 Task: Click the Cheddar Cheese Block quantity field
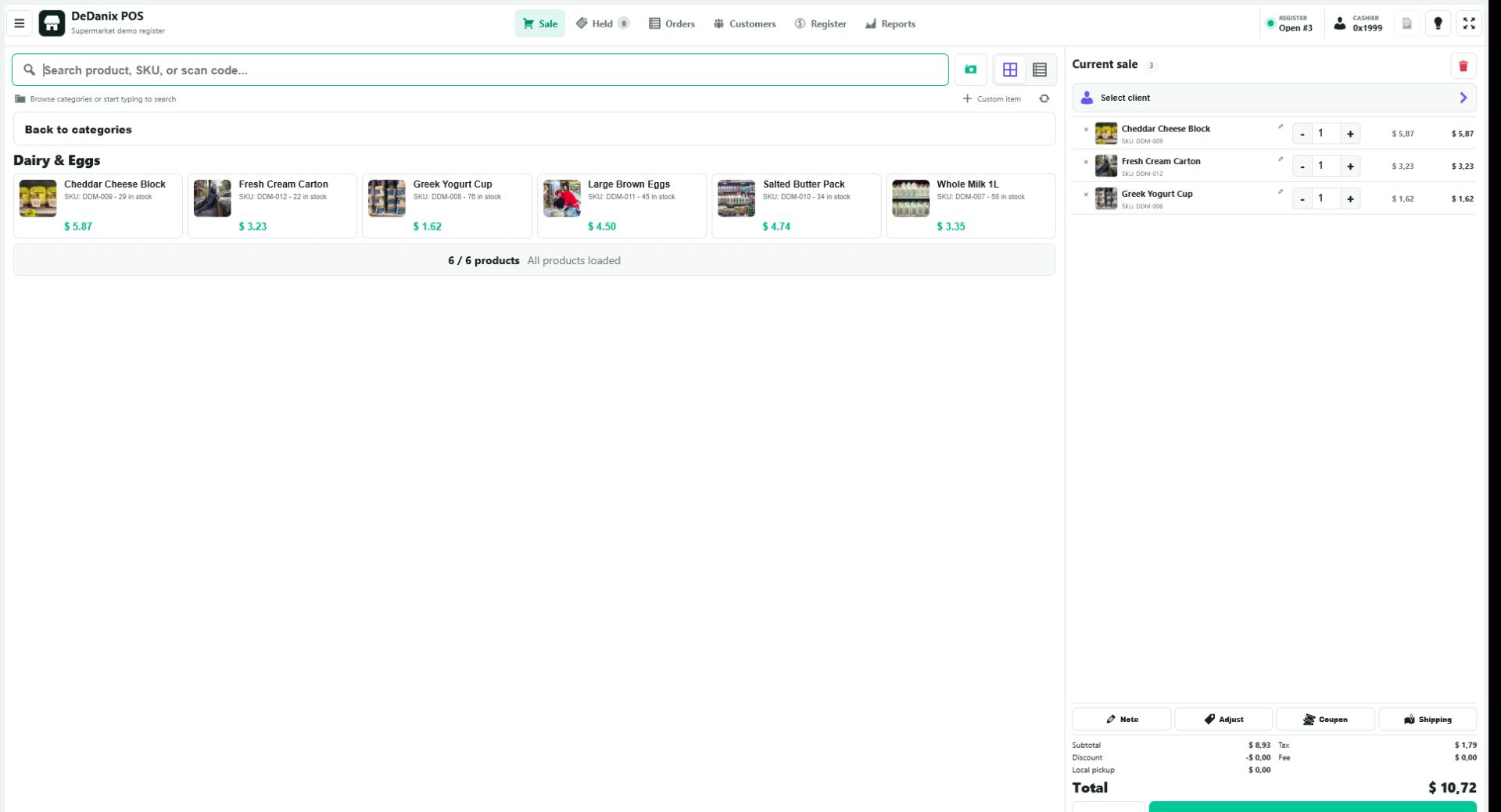tap(1326, 134)
